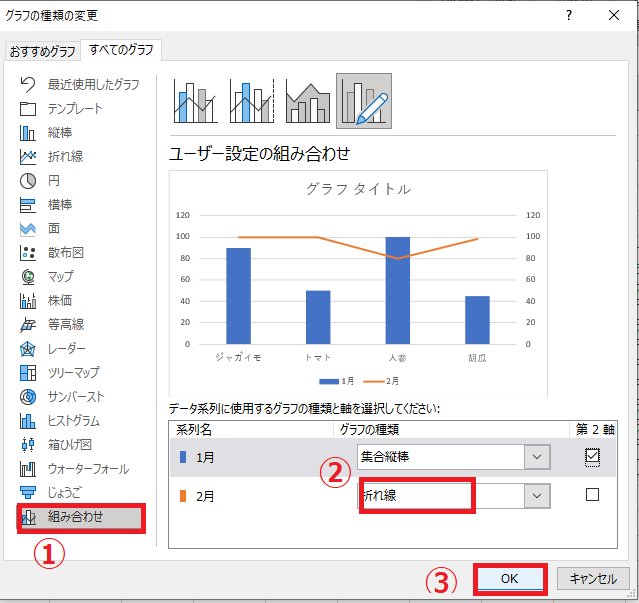The width and height of the screenshot is (639, 603).
Task: Switch to the すべてのグラフ tab
Action: [121, 50]
